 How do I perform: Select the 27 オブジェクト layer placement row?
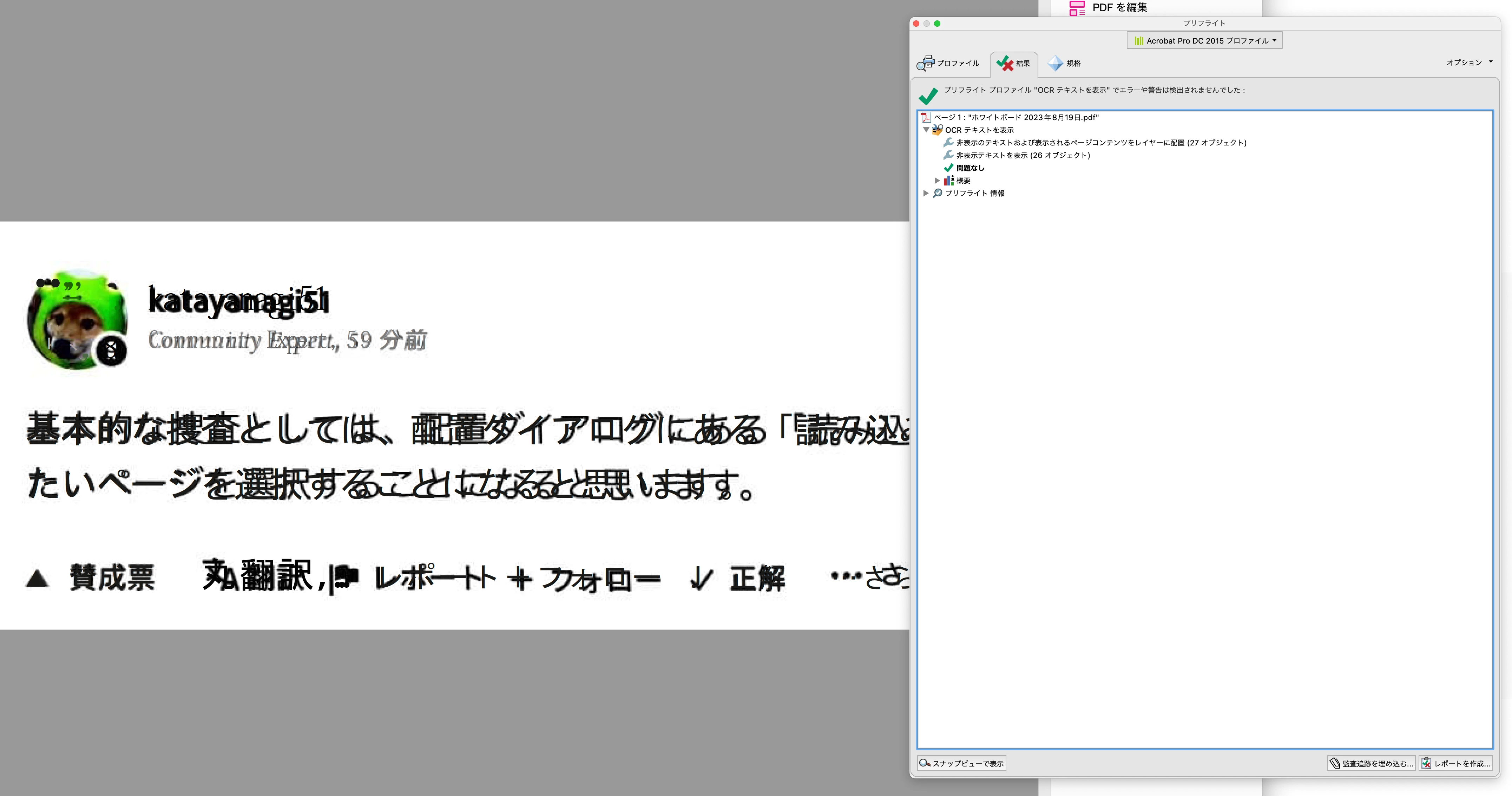(1100, 143)
